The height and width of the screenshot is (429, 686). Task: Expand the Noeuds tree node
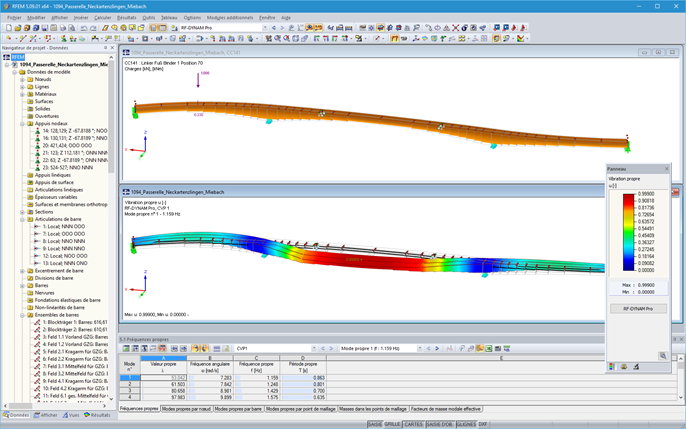pyautogui.click(x=22, y=80)
